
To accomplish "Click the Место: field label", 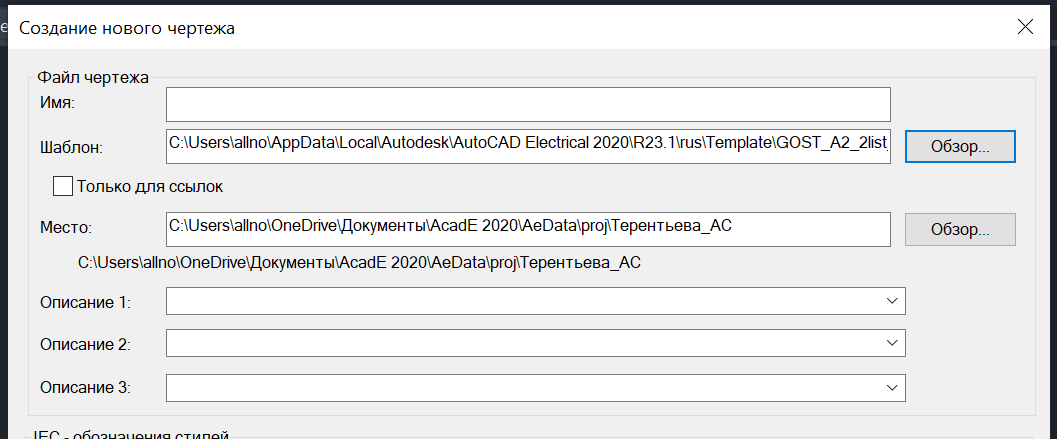I will 65,228.
